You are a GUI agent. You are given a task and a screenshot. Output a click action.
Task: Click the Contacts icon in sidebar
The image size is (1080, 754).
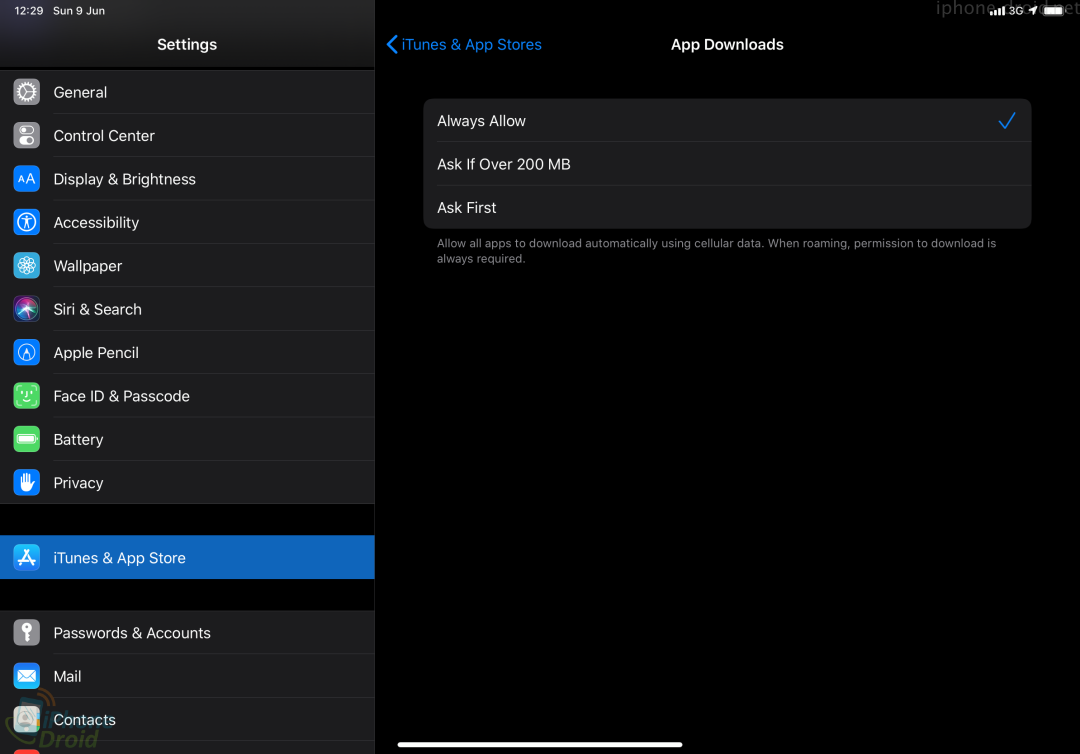tap(26, 720)
